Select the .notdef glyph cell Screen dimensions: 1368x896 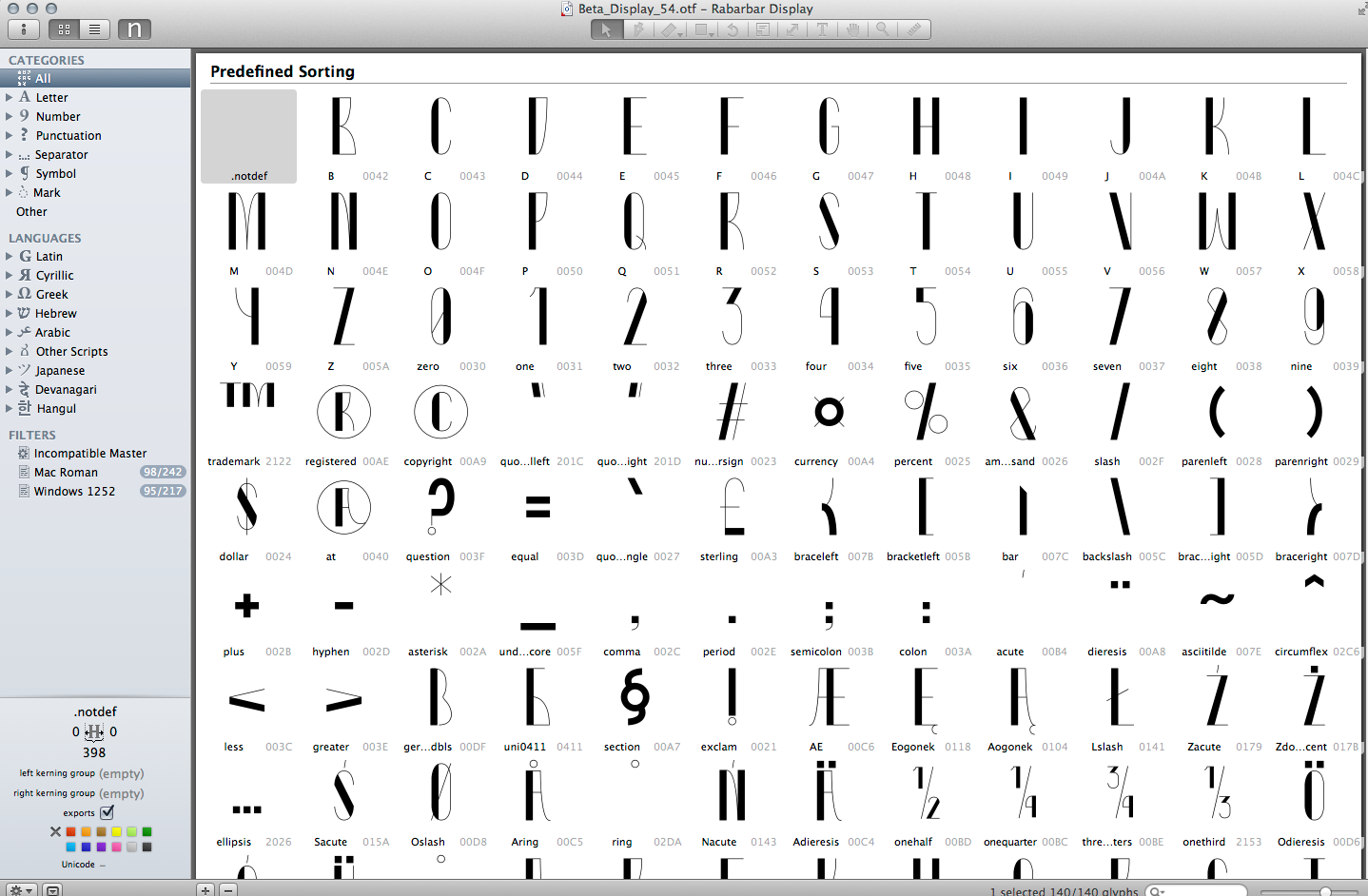coord(249,136)
